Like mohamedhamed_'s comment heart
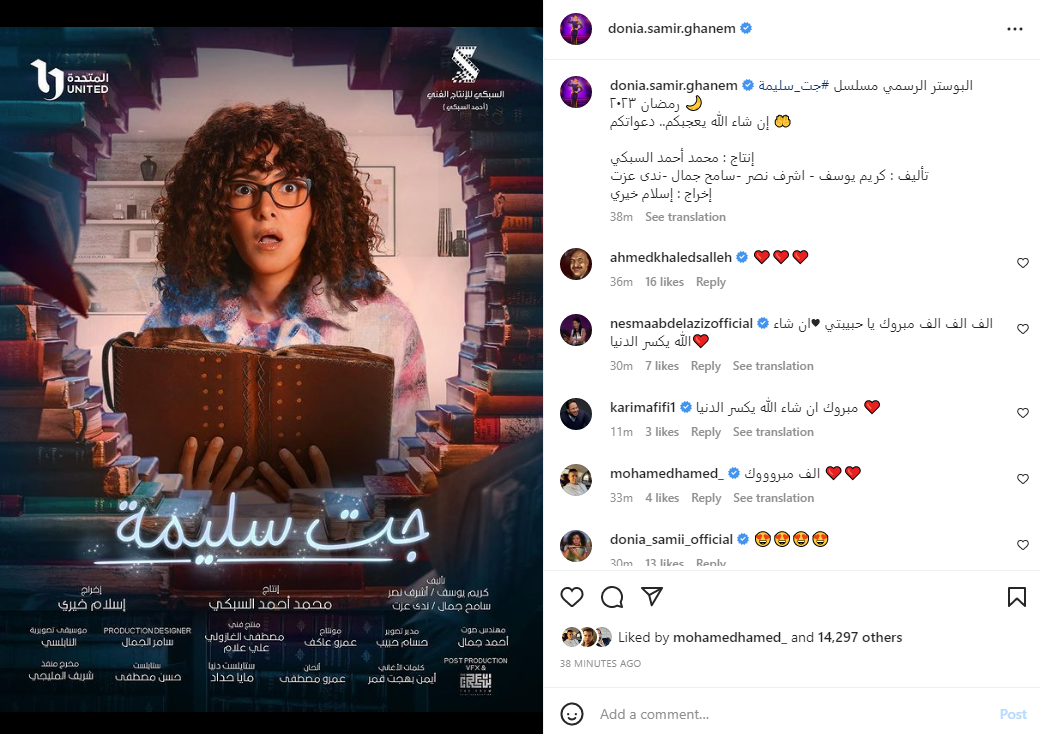Screen dimensions: 1040x734 point(1023,479)
